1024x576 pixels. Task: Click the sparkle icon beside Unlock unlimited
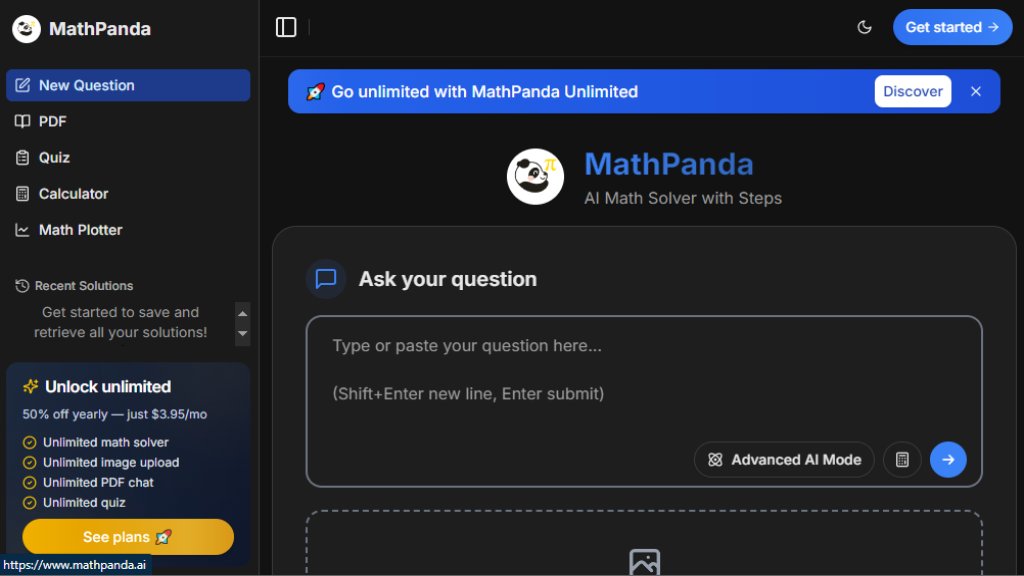click(x=31, y=387)
